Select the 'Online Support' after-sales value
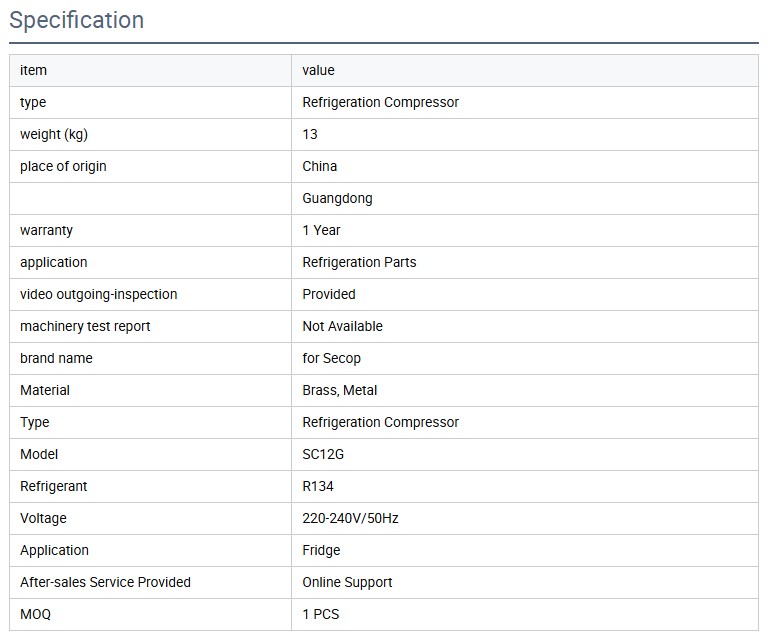 [347, 582]
